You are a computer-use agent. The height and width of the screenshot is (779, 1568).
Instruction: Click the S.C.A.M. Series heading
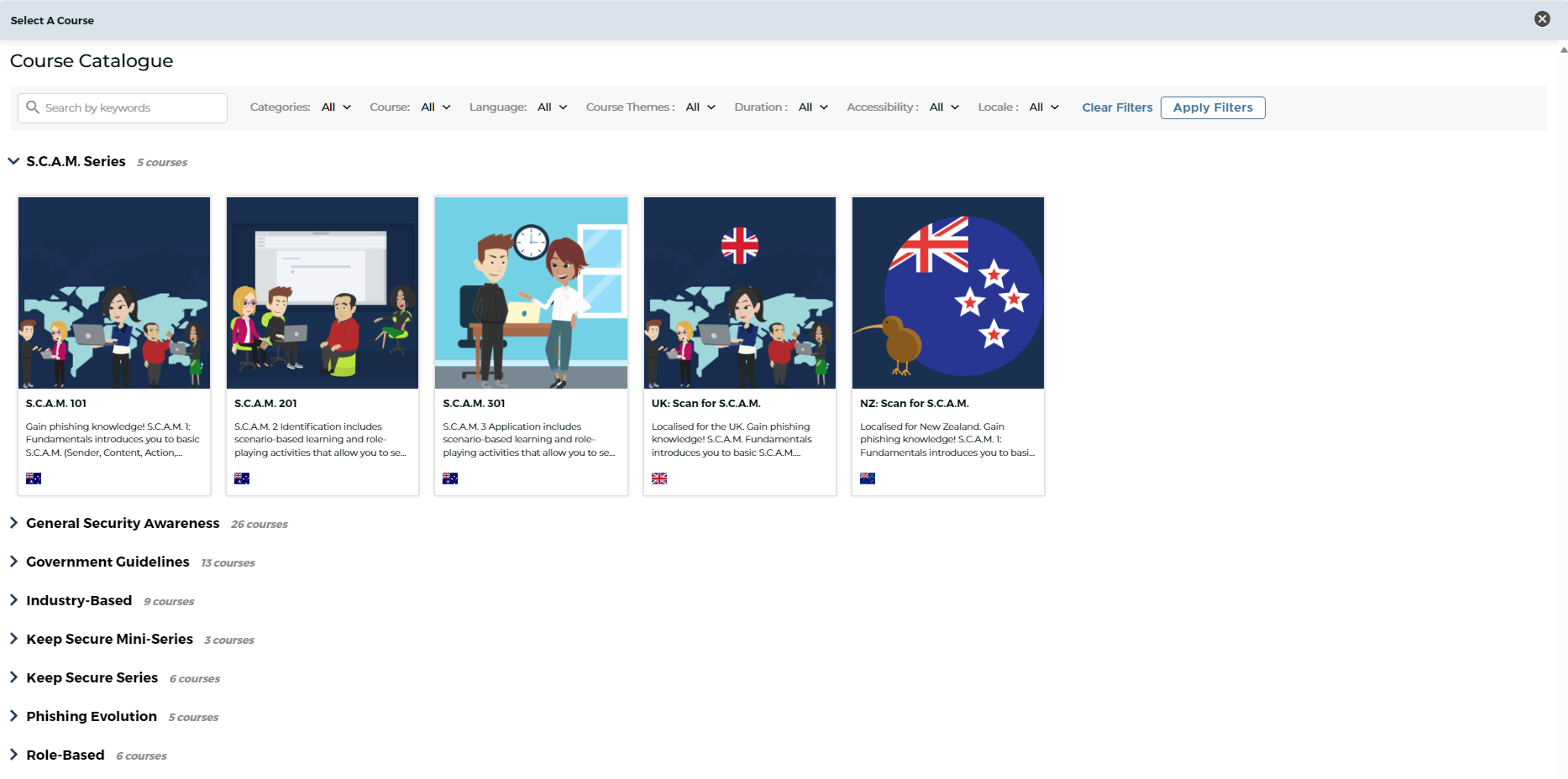pos(76,161)
